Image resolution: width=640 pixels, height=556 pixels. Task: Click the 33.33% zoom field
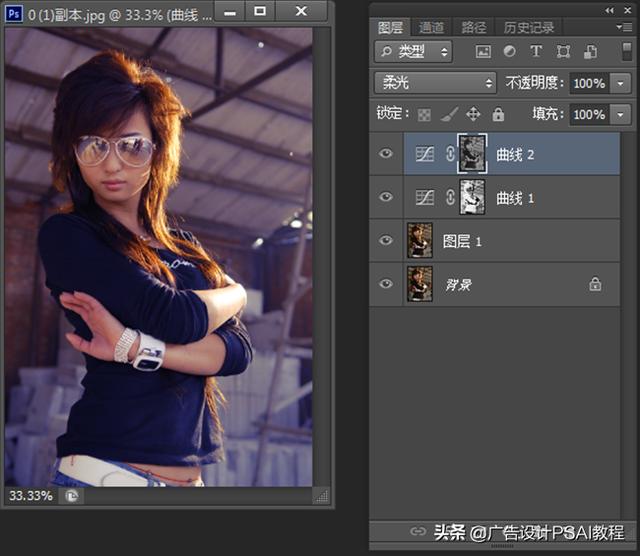click(x=31, y=496)
